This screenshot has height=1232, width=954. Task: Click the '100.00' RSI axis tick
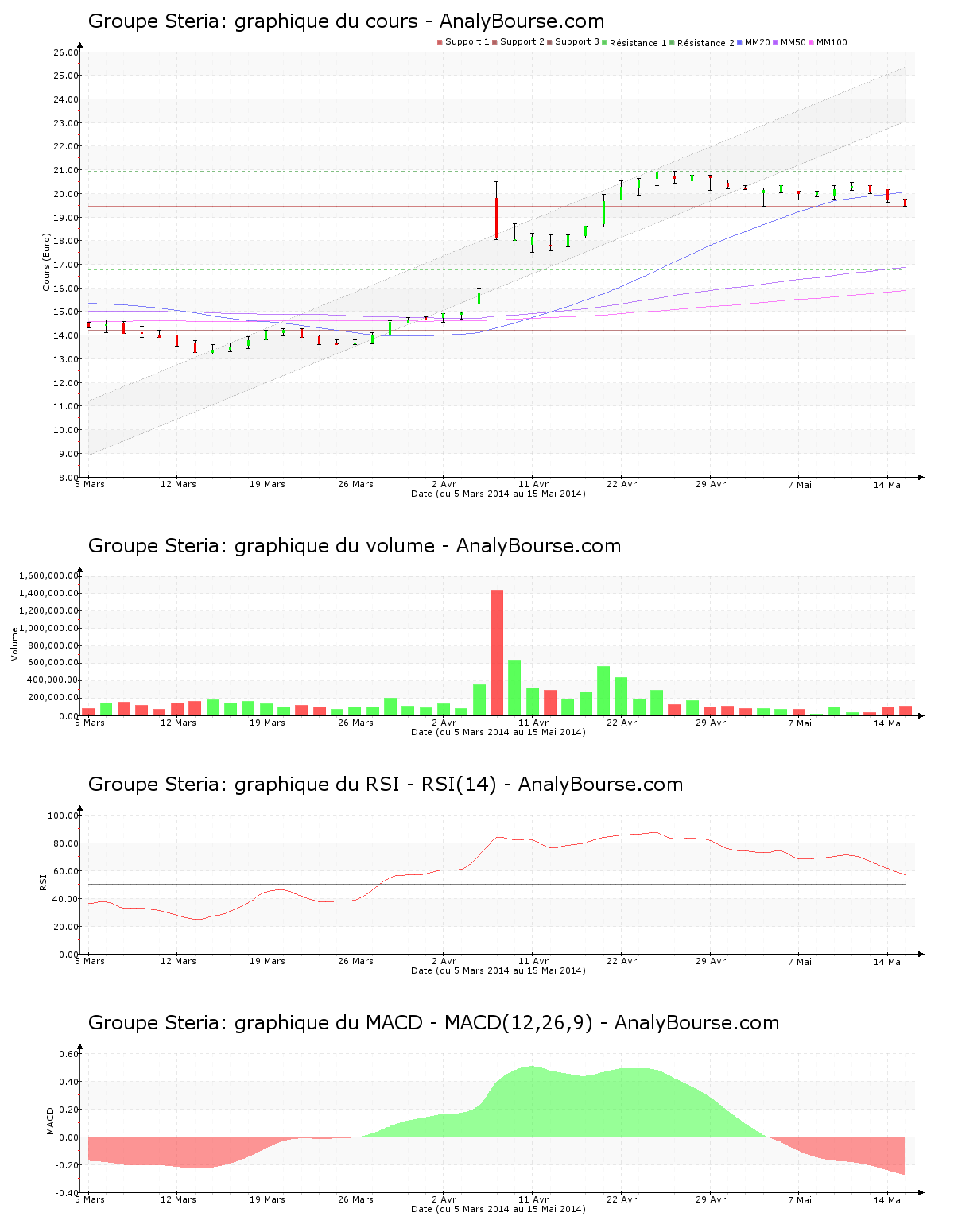coord(64,816)
